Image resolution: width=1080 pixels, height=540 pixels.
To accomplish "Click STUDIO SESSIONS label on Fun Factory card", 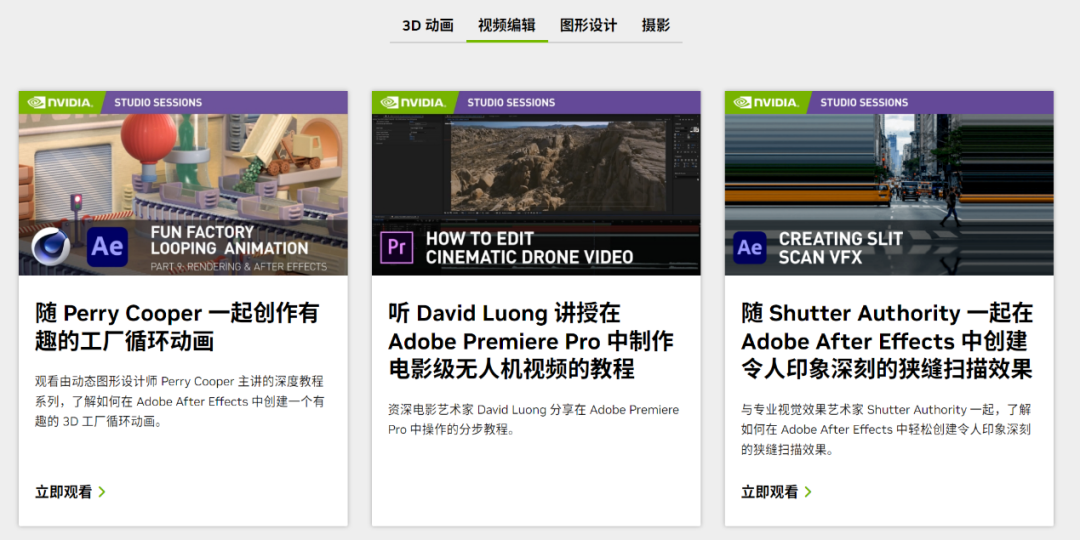I will [x=158, y=103].
